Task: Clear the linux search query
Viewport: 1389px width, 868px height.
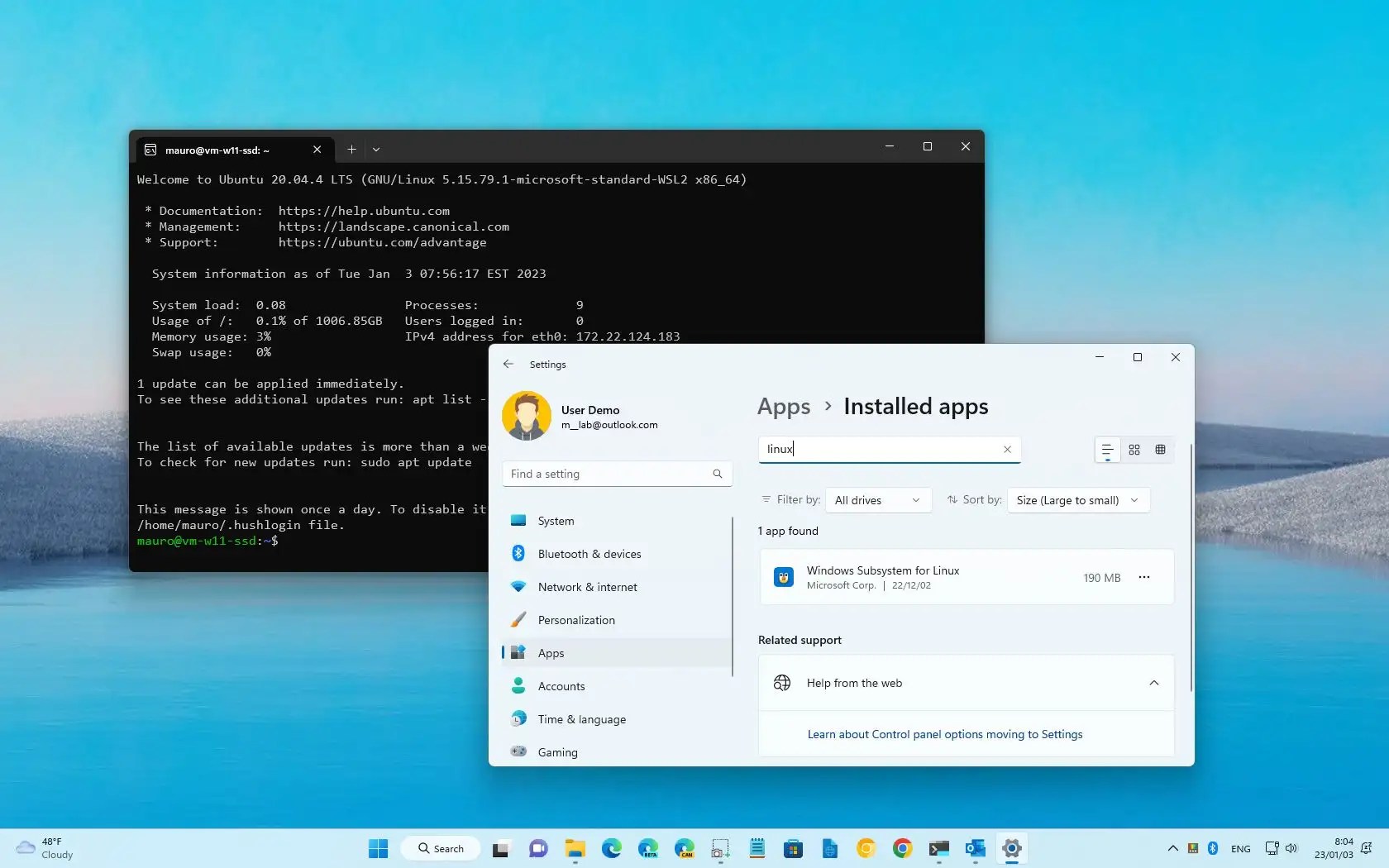Action: 1007,450
